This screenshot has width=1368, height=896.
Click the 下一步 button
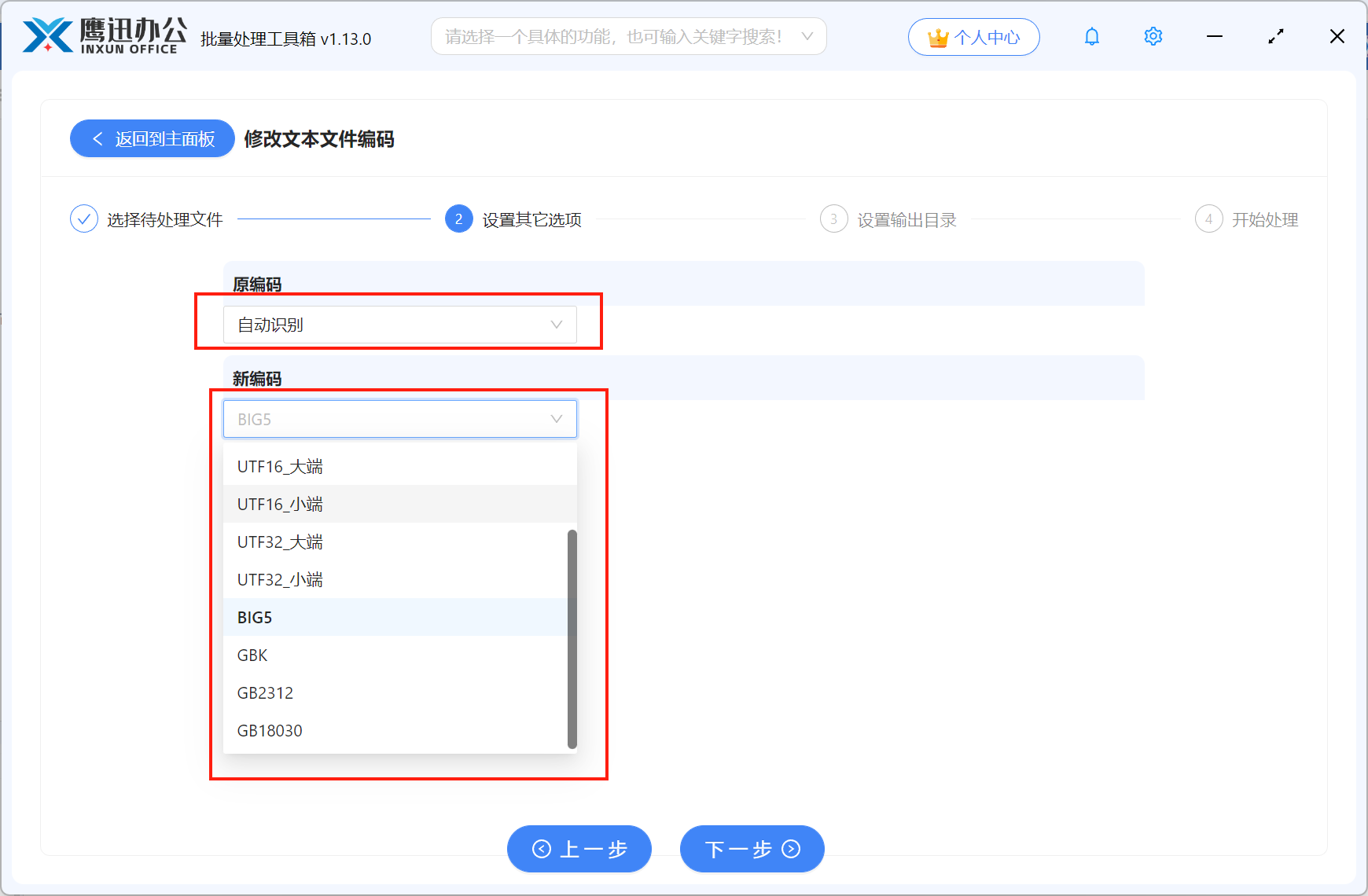(751, 849)
